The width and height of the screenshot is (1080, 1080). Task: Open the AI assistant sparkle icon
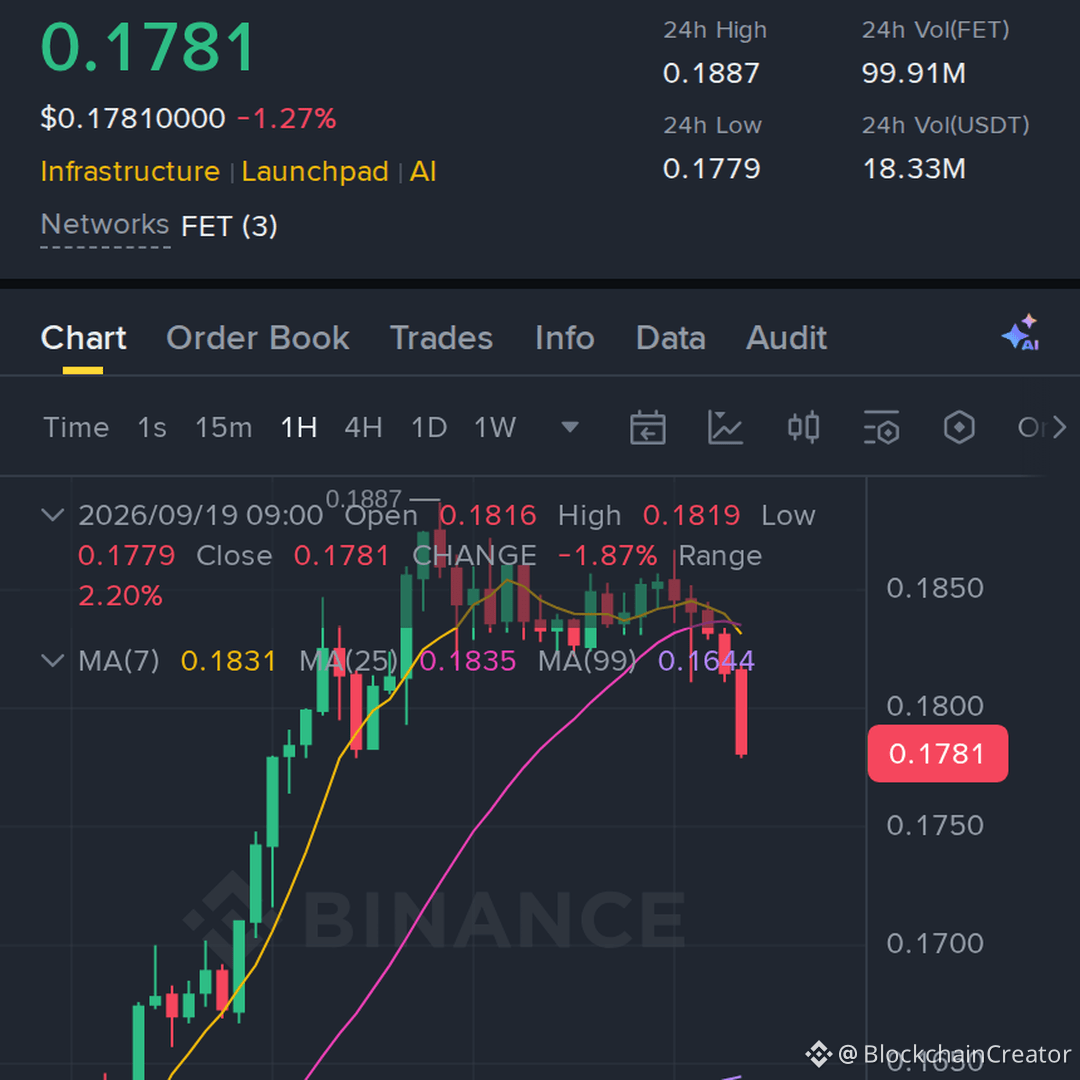pyautogui.click(x=1021, y=333)
